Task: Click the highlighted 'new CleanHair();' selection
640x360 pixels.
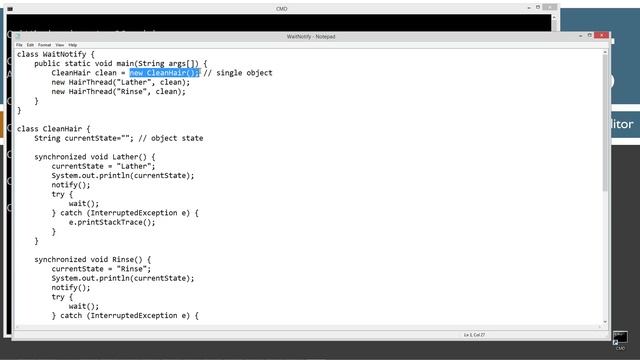Action: click(165, 73)
